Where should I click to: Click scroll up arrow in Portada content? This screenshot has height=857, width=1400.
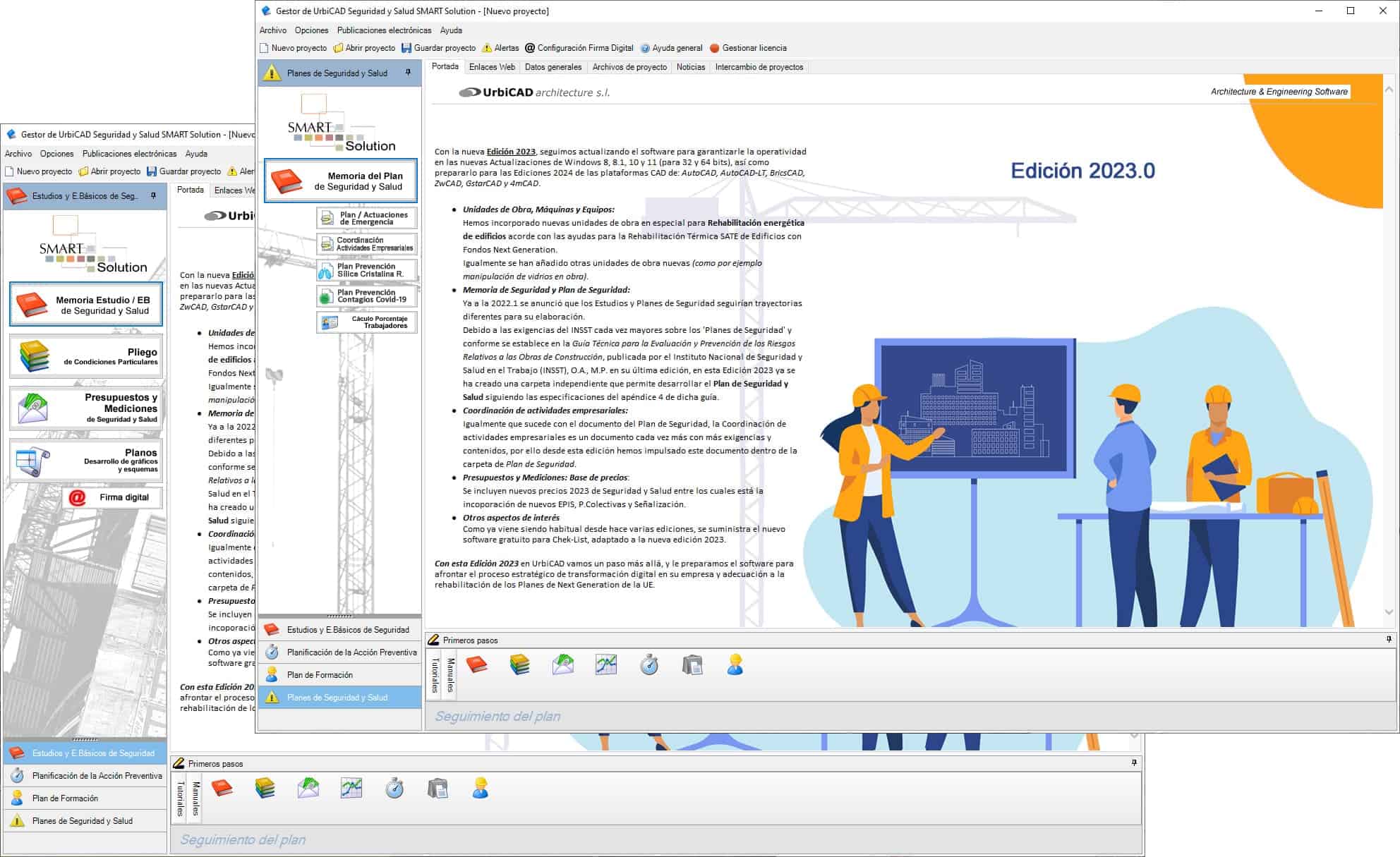(1389, 90)
